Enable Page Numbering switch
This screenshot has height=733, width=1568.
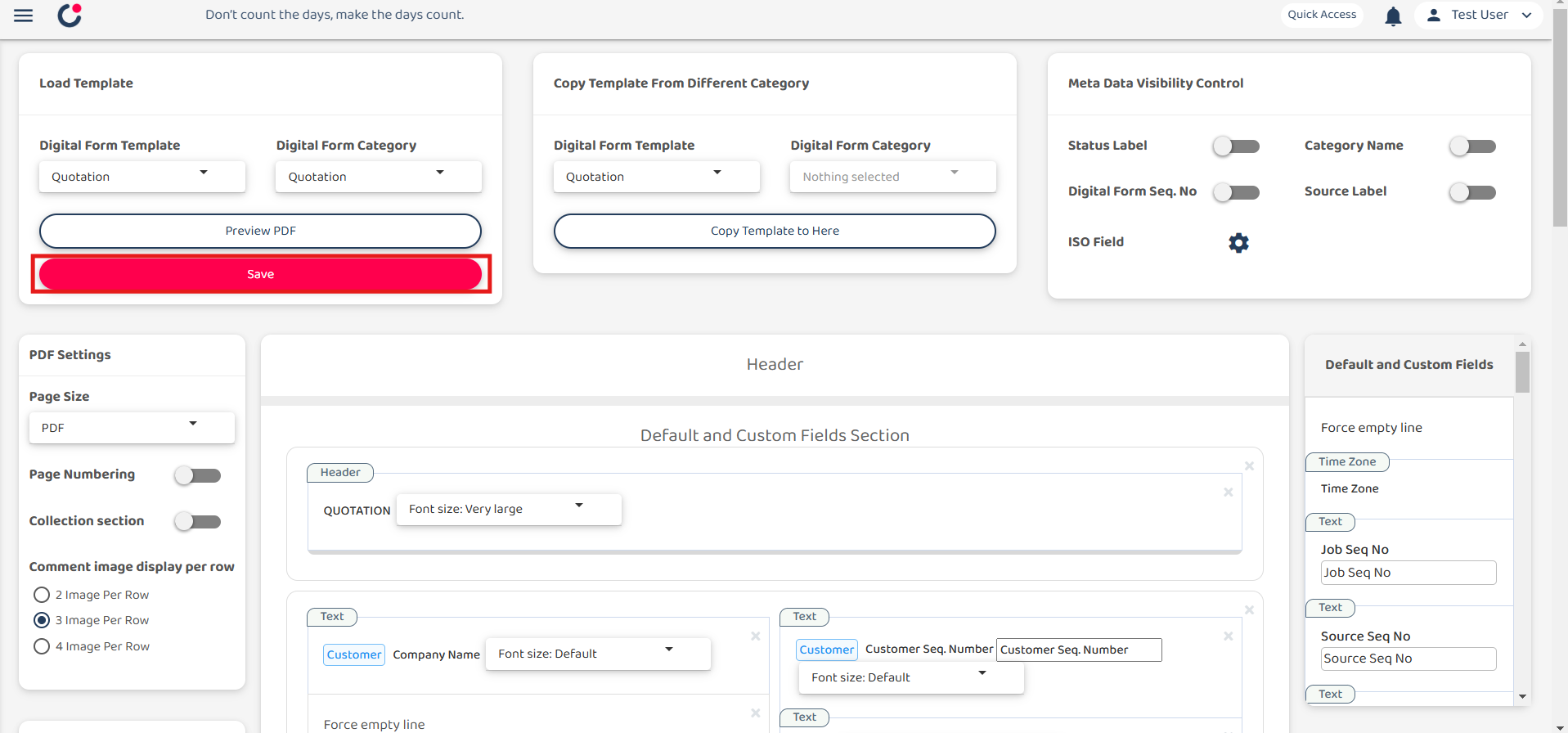pos(198,475)
